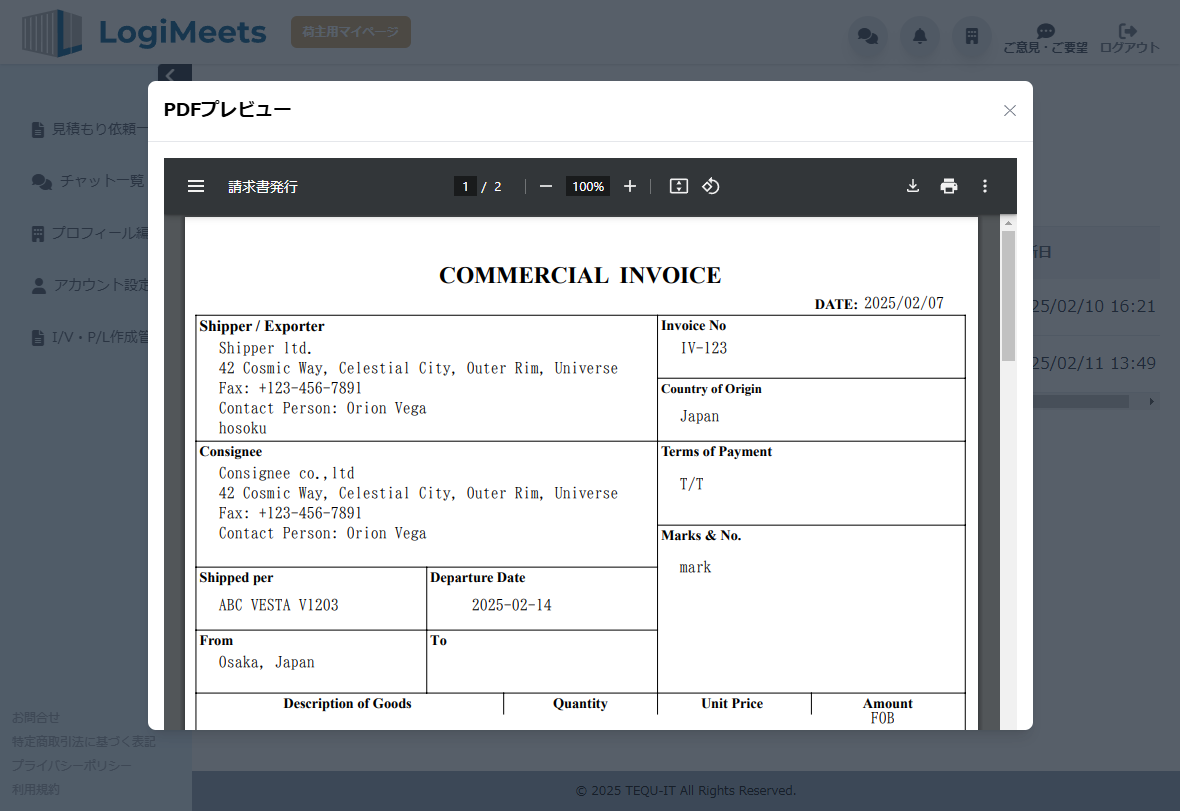Open the PDF viewer more-actions menu
The width and height of the screenshot is (1180, 811).
click(x=984, y=186)
